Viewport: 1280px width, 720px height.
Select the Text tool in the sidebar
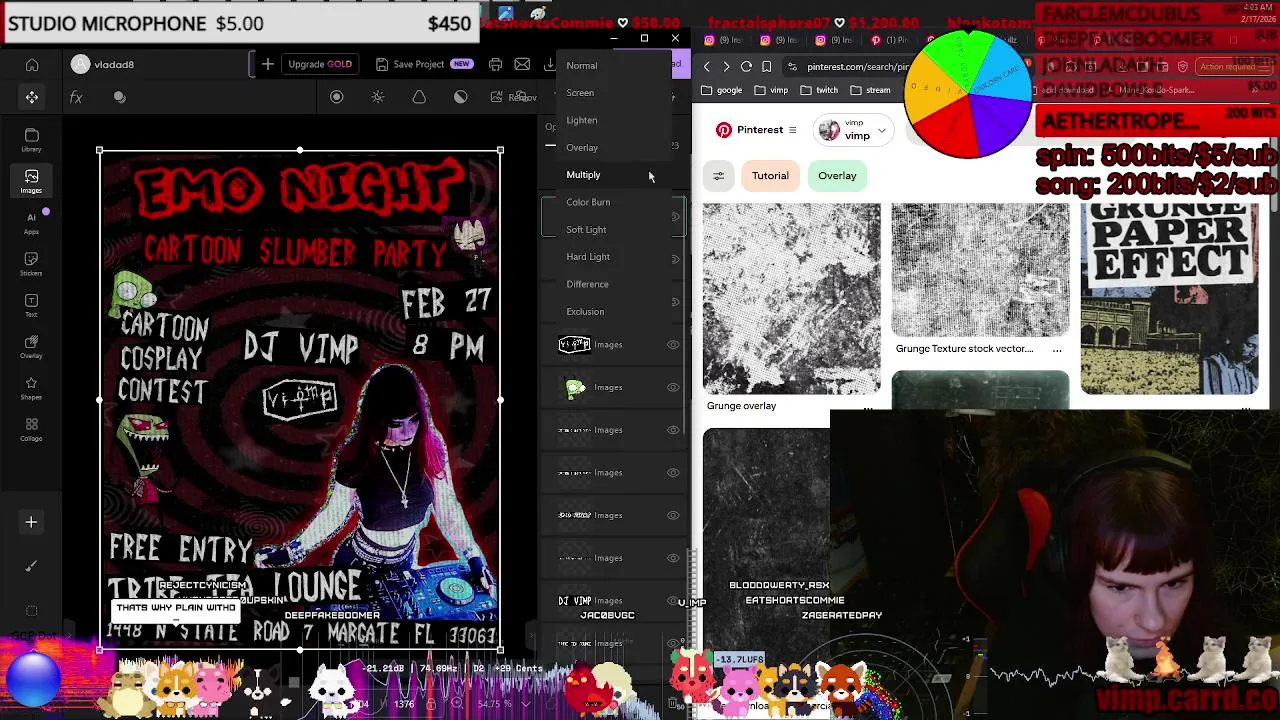pos(32,305)
